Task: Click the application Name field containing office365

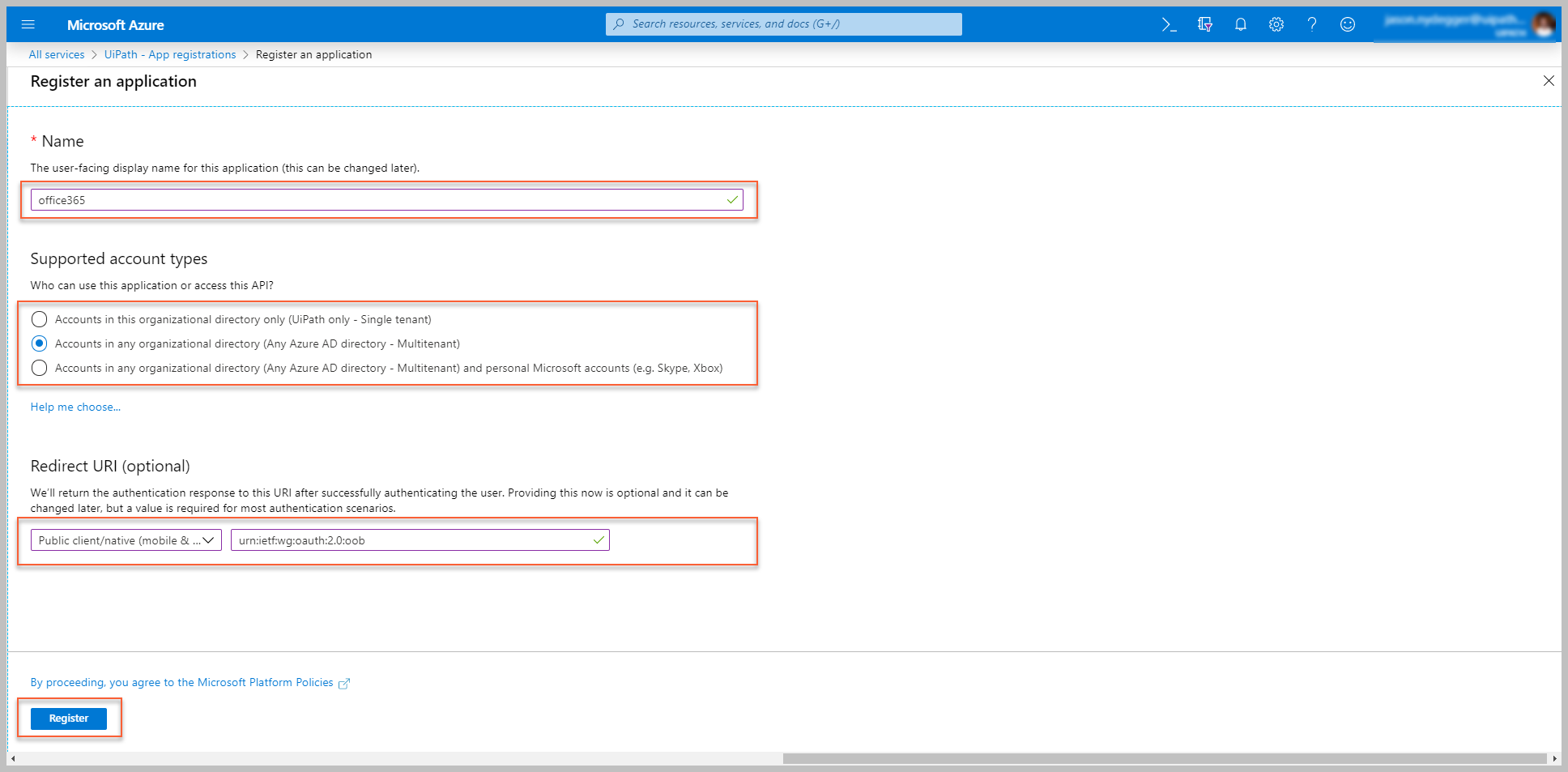Action: (x=387, y=200)
